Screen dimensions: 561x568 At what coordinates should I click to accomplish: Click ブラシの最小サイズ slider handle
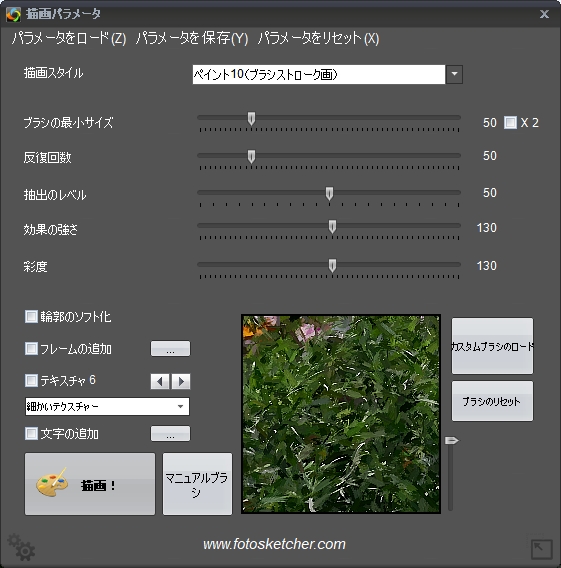coord(251,118)
